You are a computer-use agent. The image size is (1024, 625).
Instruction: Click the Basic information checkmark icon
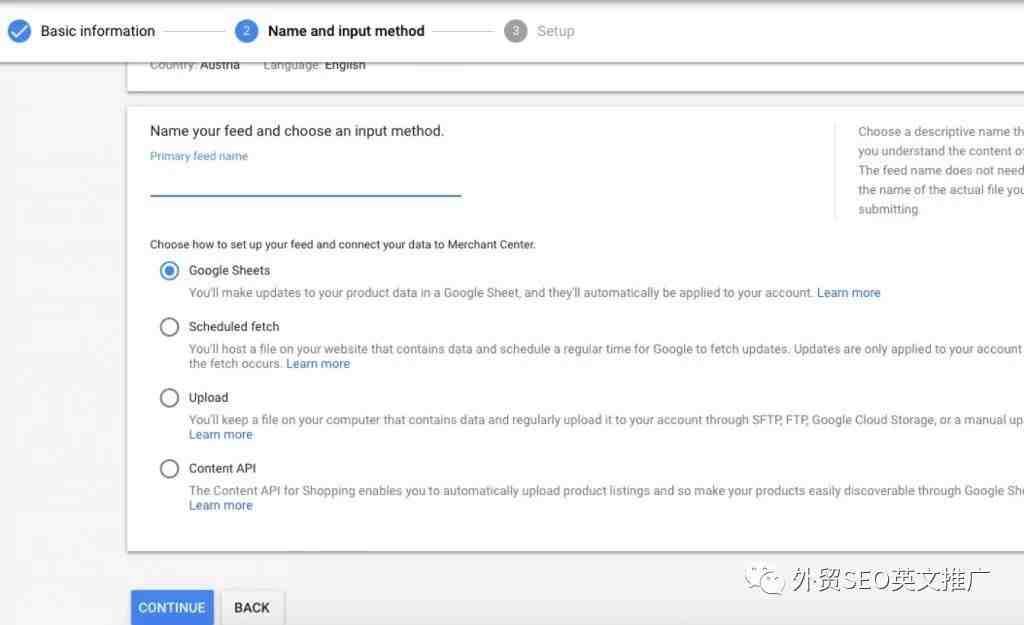point(19,31)
